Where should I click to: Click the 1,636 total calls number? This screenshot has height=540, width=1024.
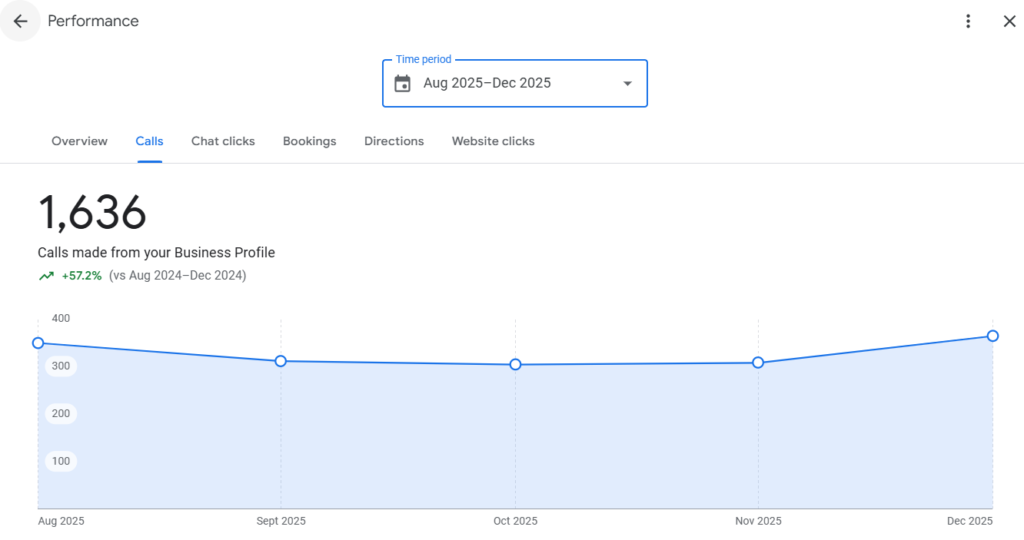(92, 213)
